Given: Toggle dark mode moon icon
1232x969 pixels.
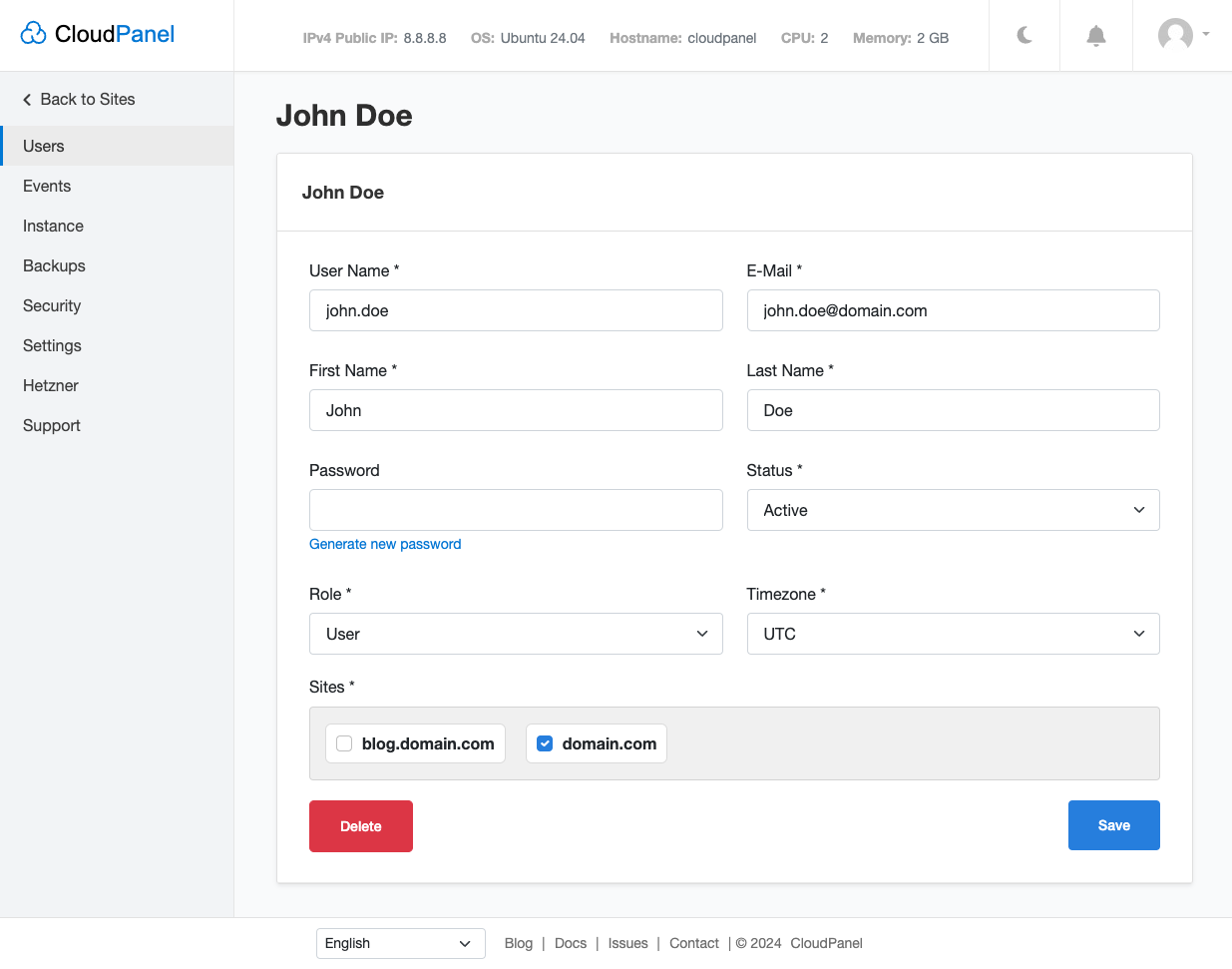Looking at the screenshot, I should [x=1025, y=36].
